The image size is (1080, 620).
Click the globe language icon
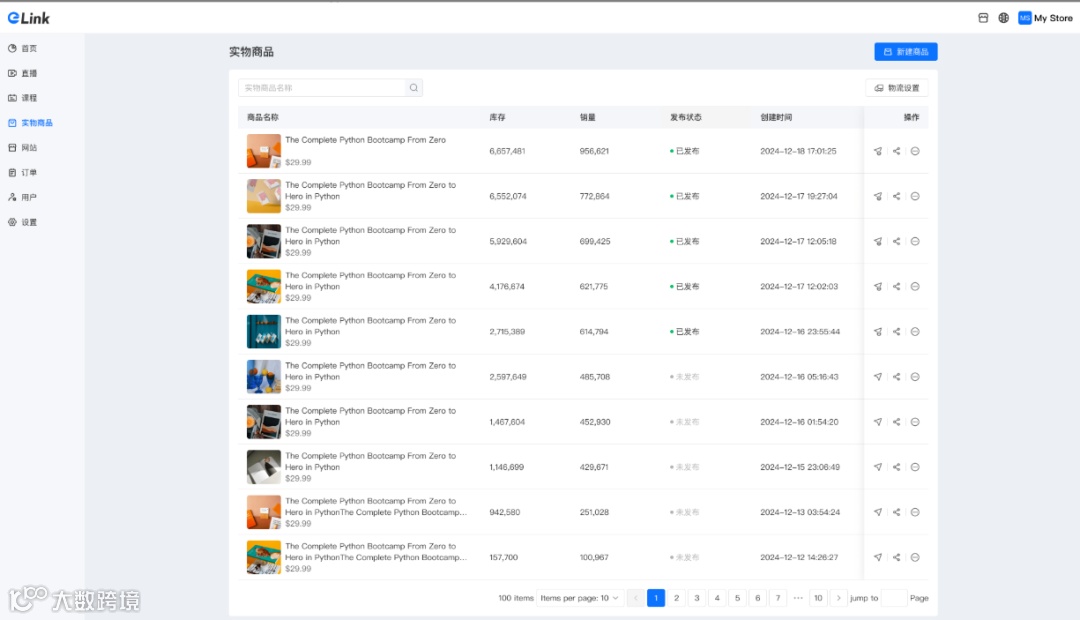click(x=1004, y=18)
